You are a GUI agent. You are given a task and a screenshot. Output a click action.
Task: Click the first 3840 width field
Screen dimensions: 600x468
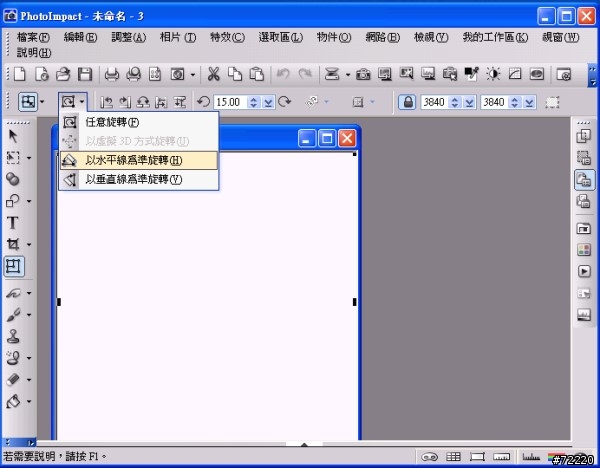coord(435,102)
